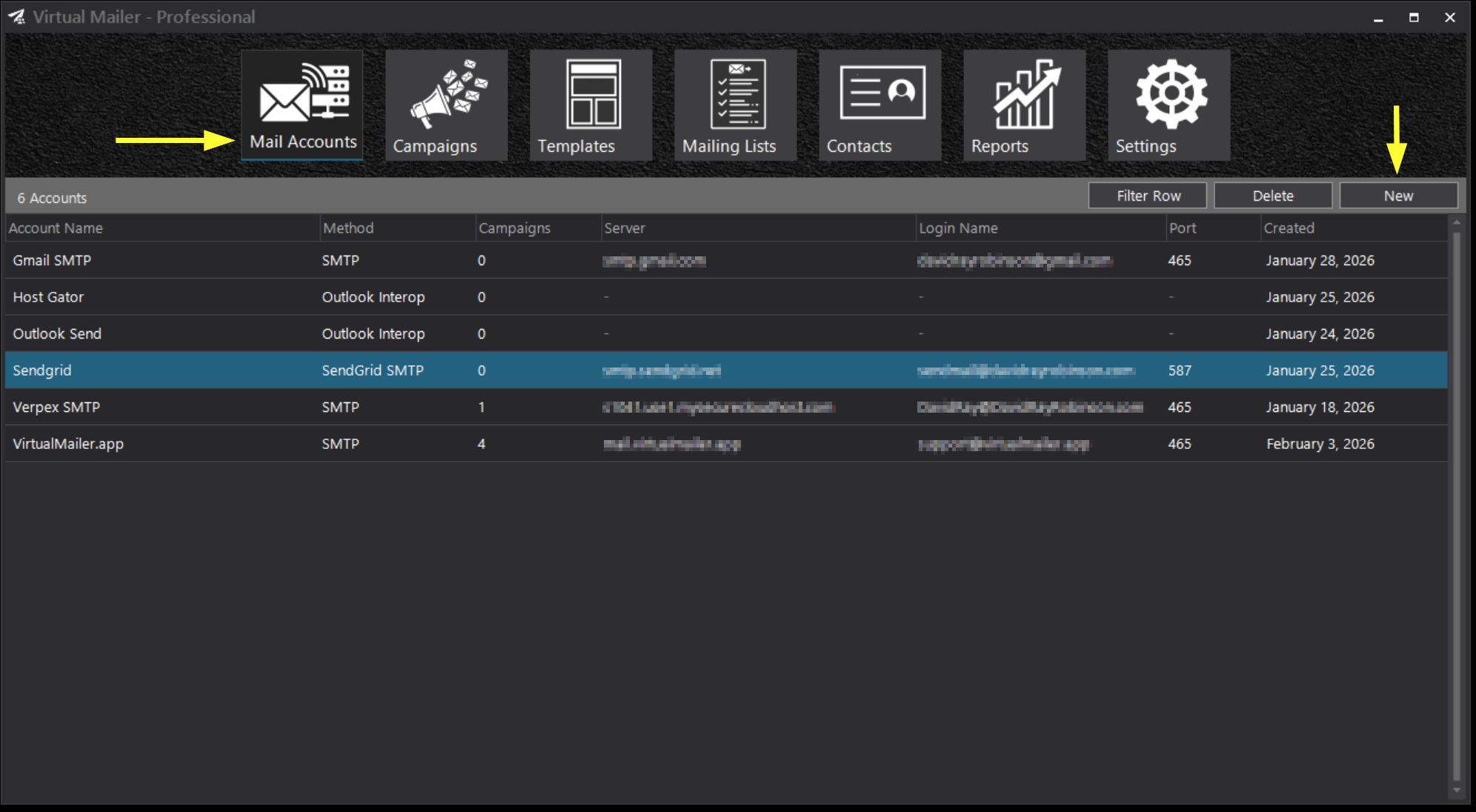Image resolution: width=1476 pixels, height=812 pixels.
Task: Click the Filter Row button
Action: click(1148, 196)
